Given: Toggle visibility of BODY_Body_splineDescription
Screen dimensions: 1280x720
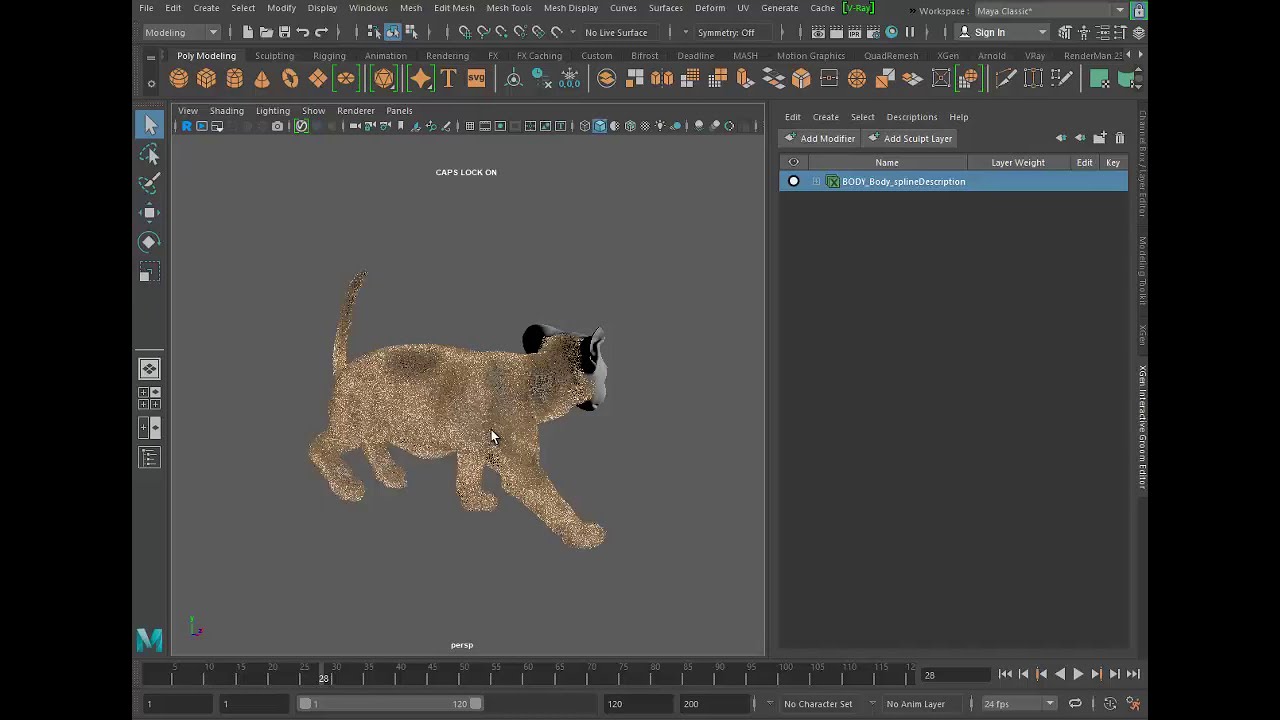Looking at the screenshot, I should (x=794, y=182).
